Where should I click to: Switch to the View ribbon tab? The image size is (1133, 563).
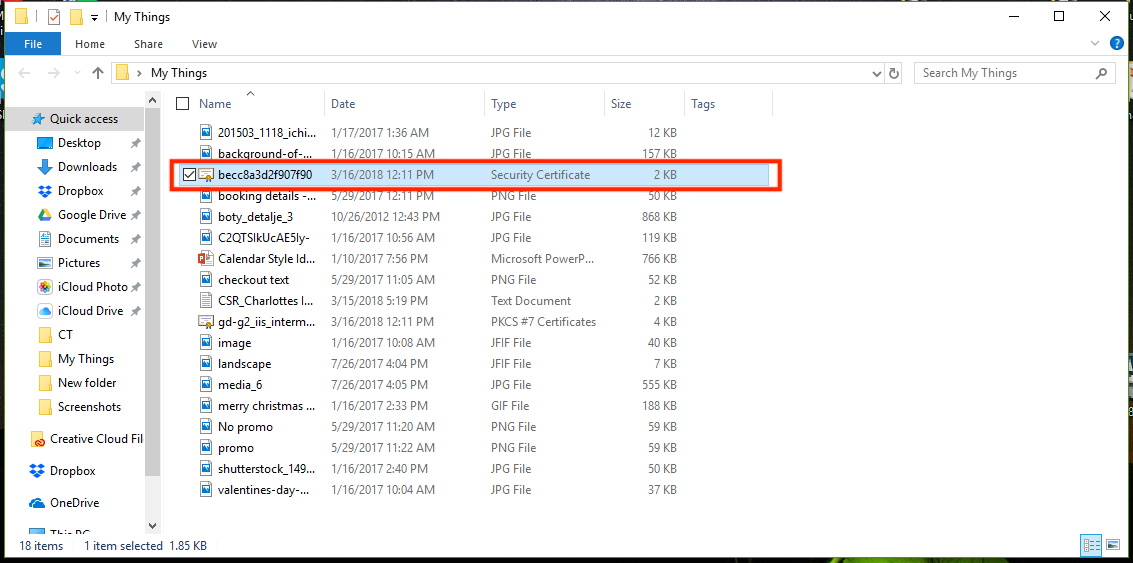point(204,44)
